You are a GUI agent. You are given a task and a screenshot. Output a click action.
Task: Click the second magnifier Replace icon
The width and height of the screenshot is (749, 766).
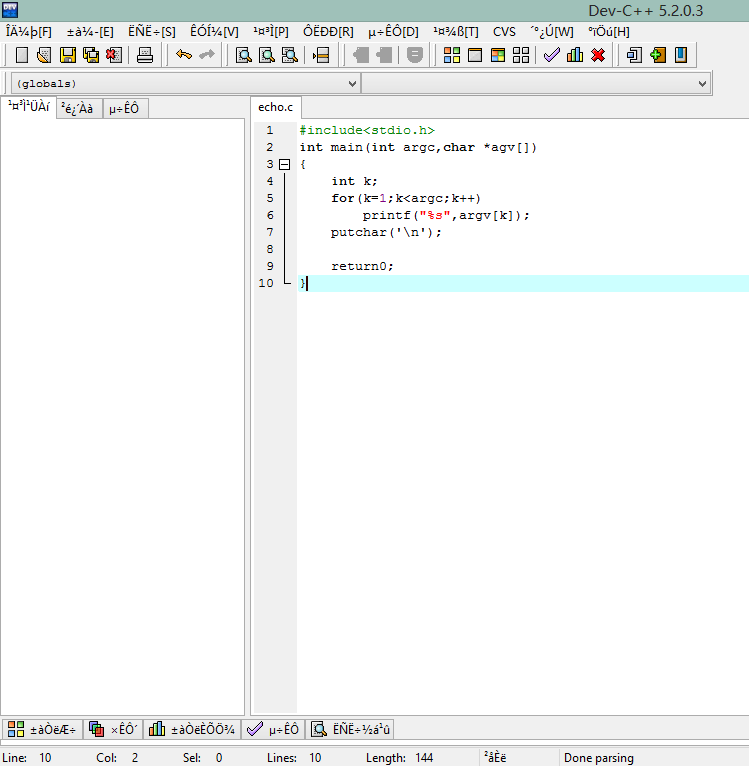coord(267,55)
